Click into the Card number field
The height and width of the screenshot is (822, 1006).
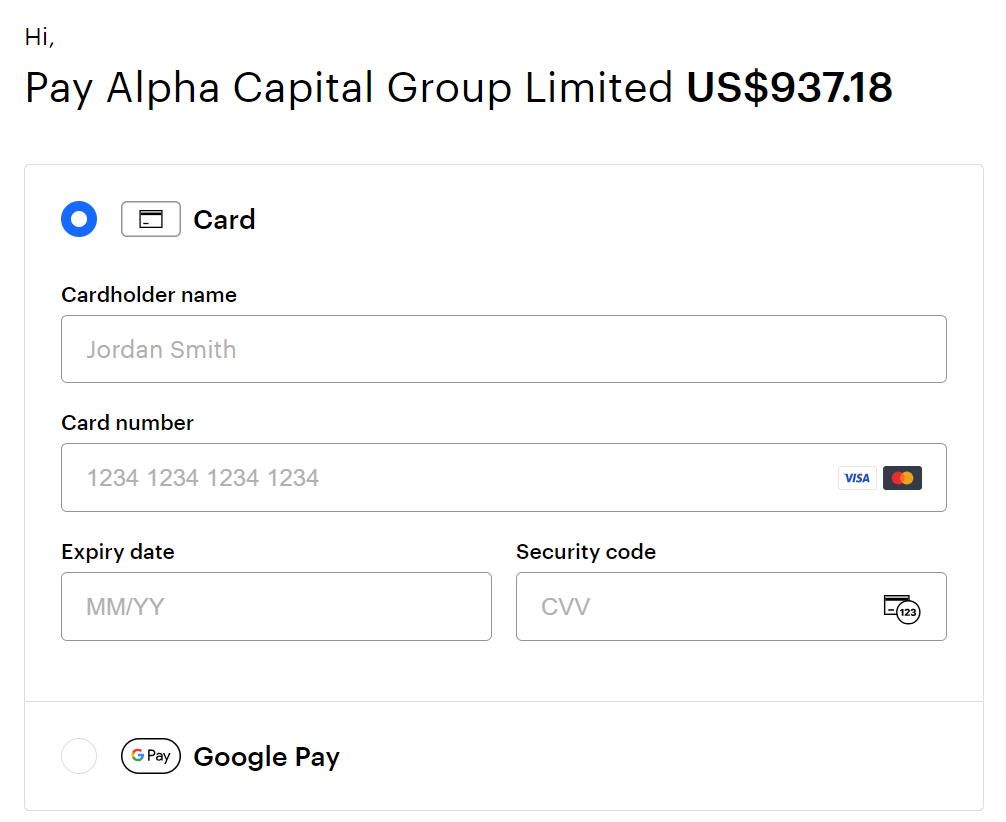click(440, 478)
